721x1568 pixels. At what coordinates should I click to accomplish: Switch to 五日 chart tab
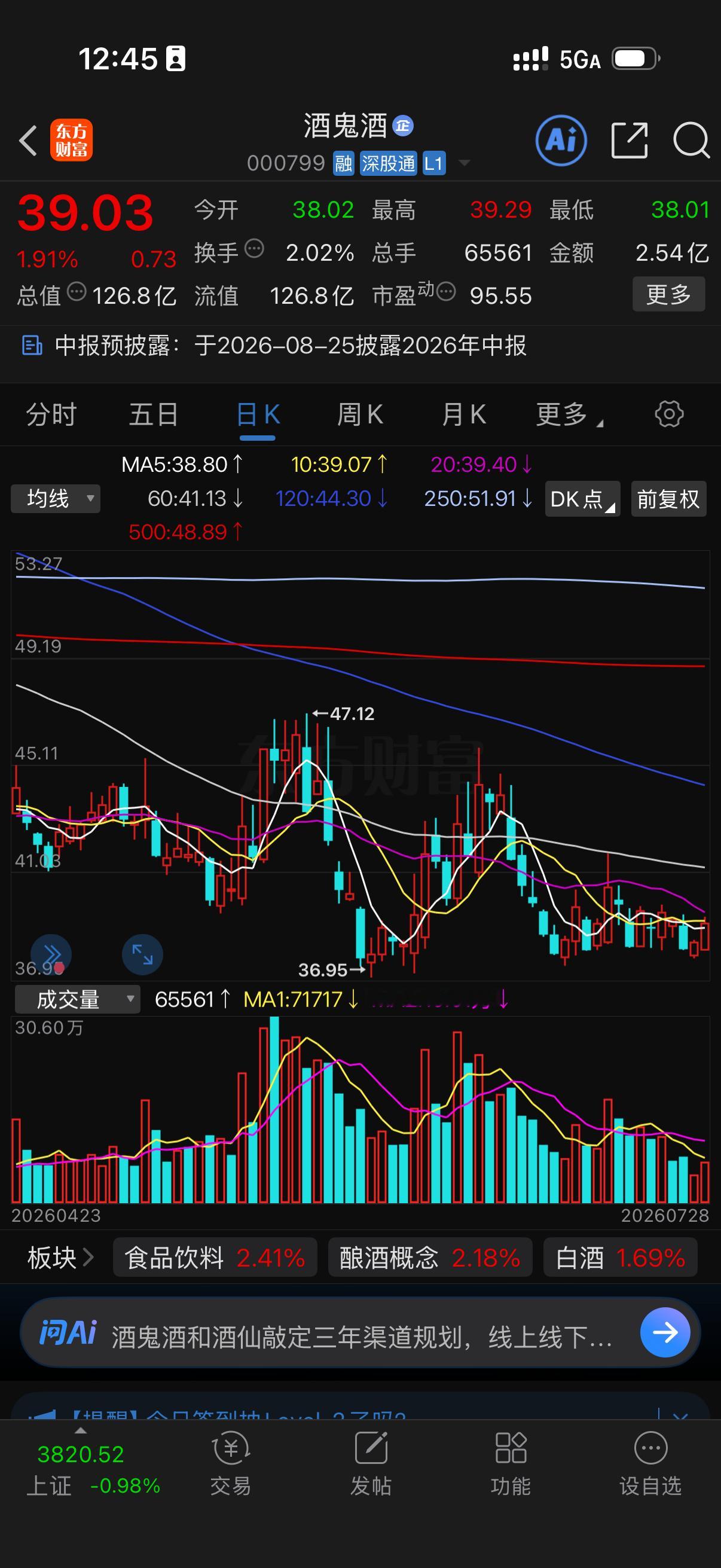(153, 415)
